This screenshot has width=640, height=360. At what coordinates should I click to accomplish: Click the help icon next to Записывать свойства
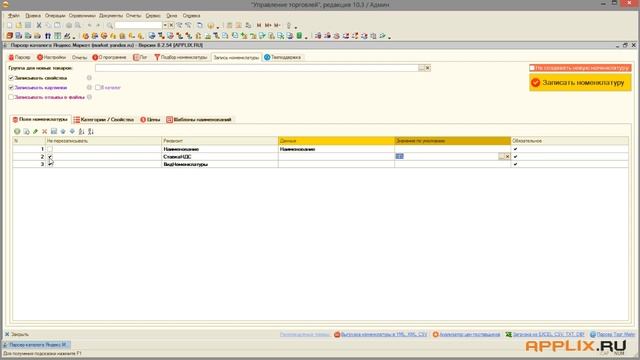(89, 78)
